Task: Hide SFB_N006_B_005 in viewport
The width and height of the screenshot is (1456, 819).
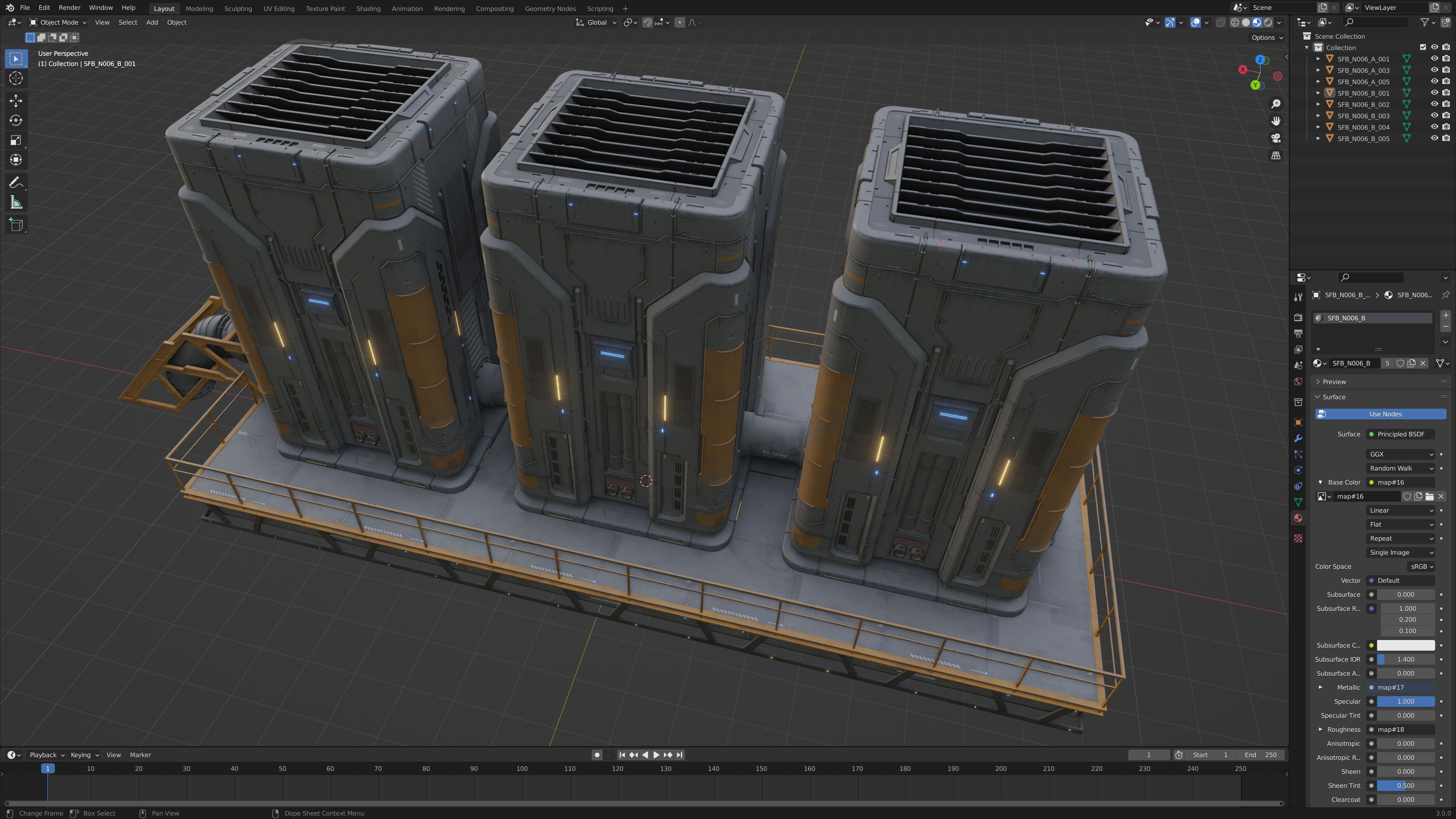Action: 1434,138
